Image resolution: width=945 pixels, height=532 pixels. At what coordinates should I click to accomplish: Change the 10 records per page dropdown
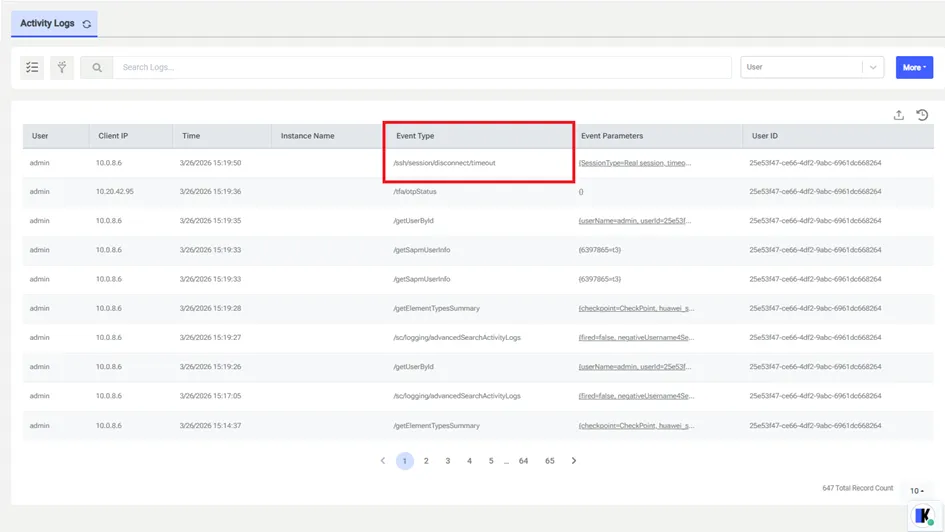tap(917, 491)
